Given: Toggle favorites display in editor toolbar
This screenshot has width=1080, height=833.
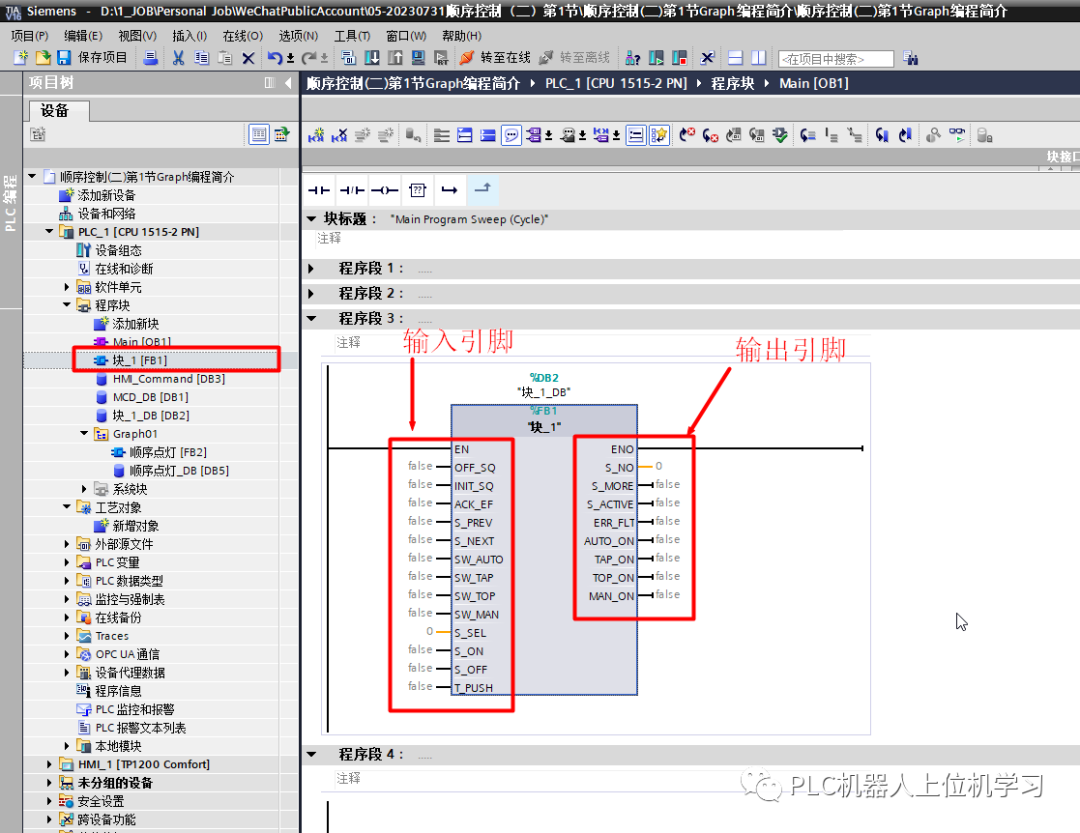Looking at the screenshot, I should click(x=659, y=135).
